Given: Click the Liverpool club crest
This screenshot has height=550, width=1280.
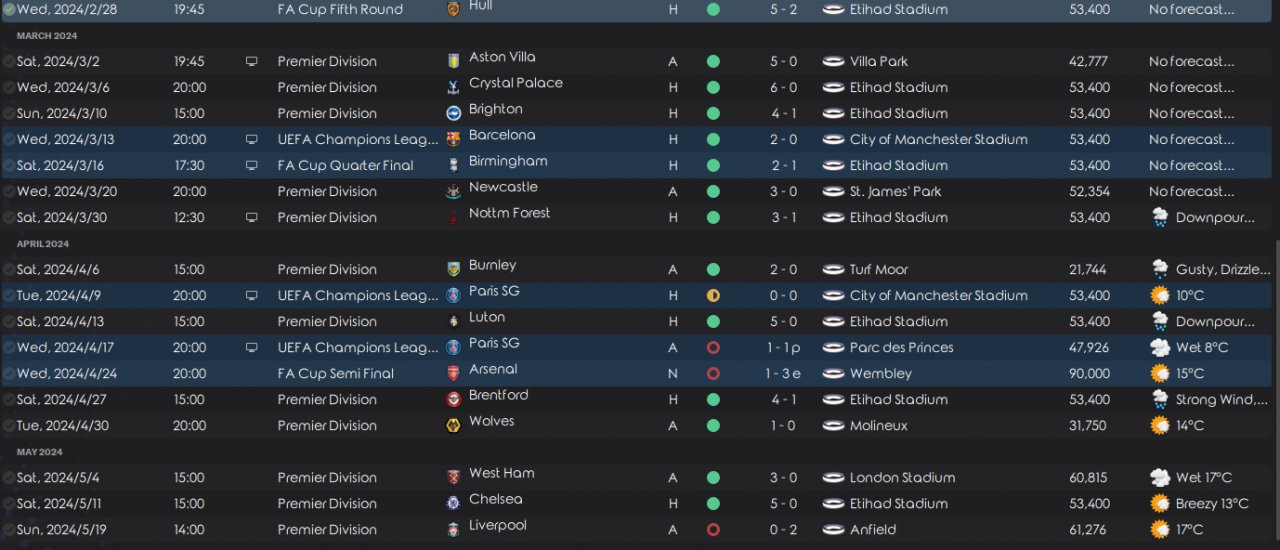Looking at the screenshot, I should point(453,529).
